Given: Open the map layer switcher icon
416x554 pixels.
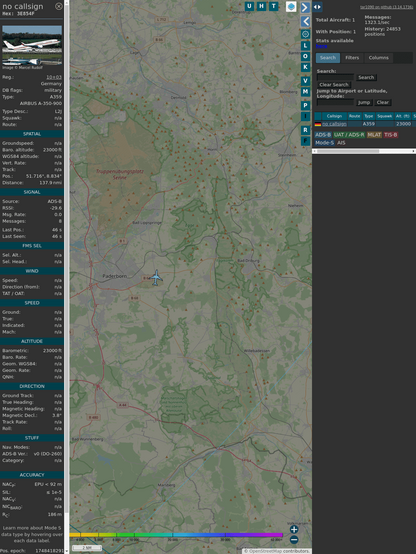Looking at the screenshot, I should [291, 6].
